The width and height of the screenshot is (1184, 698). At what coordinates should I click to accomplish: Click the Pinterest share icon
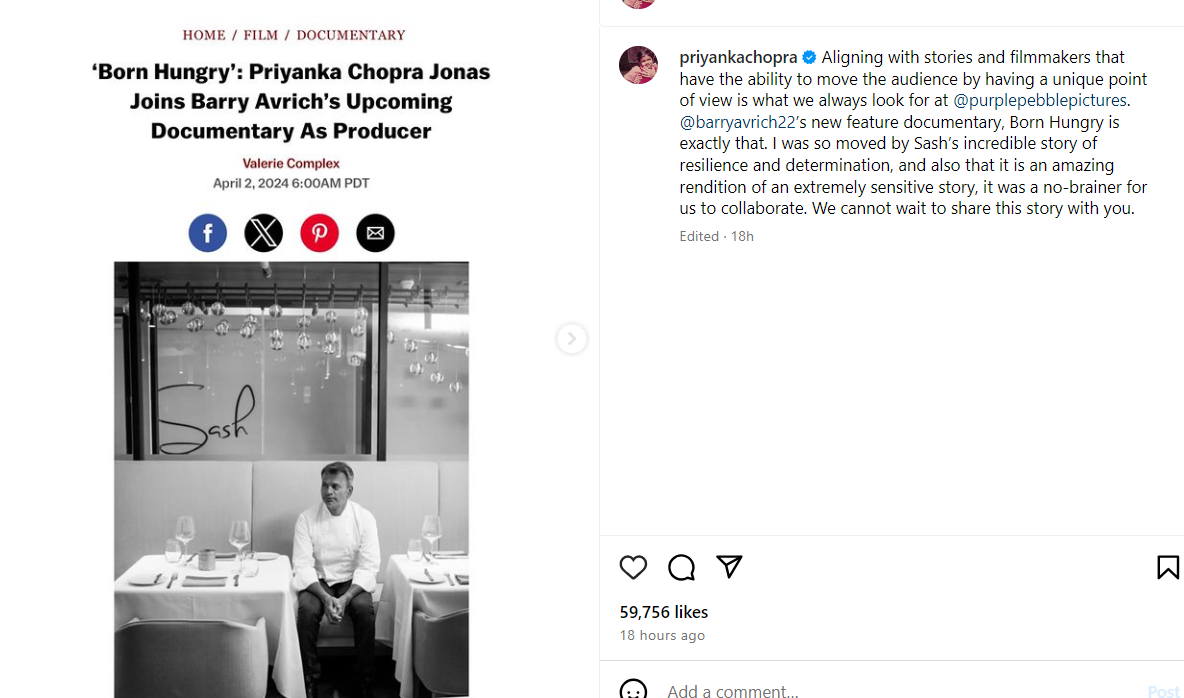tap(320, 233)
